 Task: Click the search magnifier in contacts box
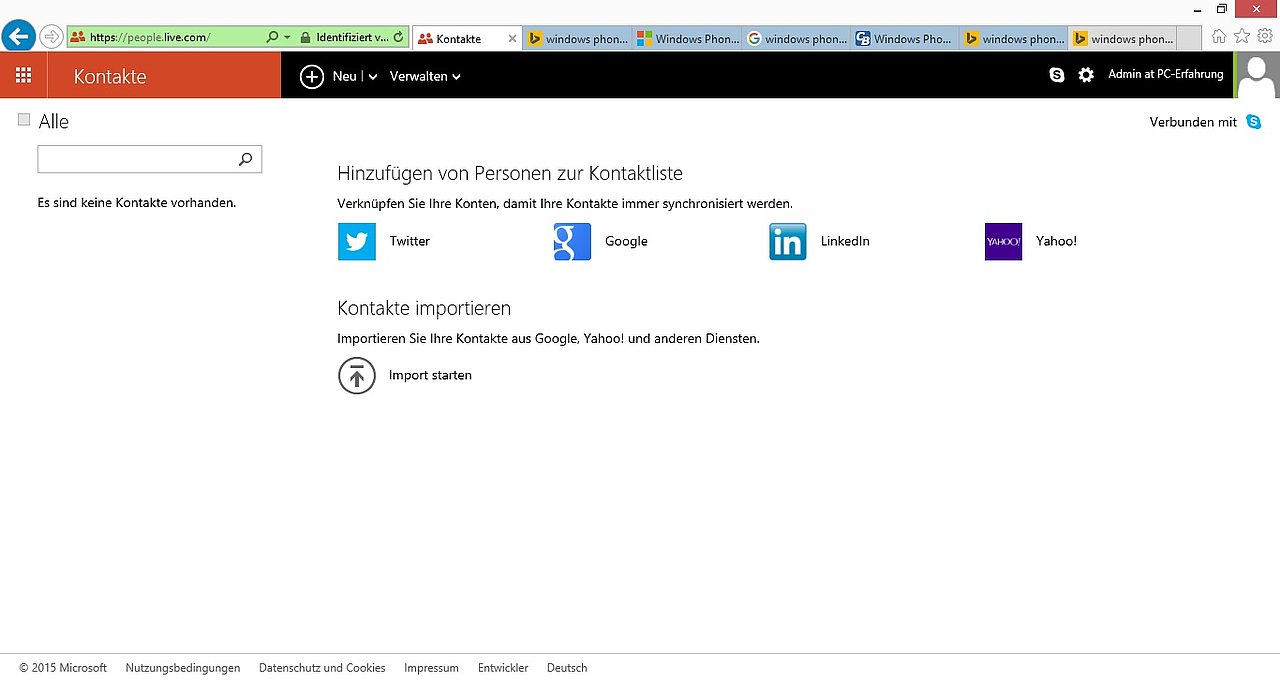246,159
